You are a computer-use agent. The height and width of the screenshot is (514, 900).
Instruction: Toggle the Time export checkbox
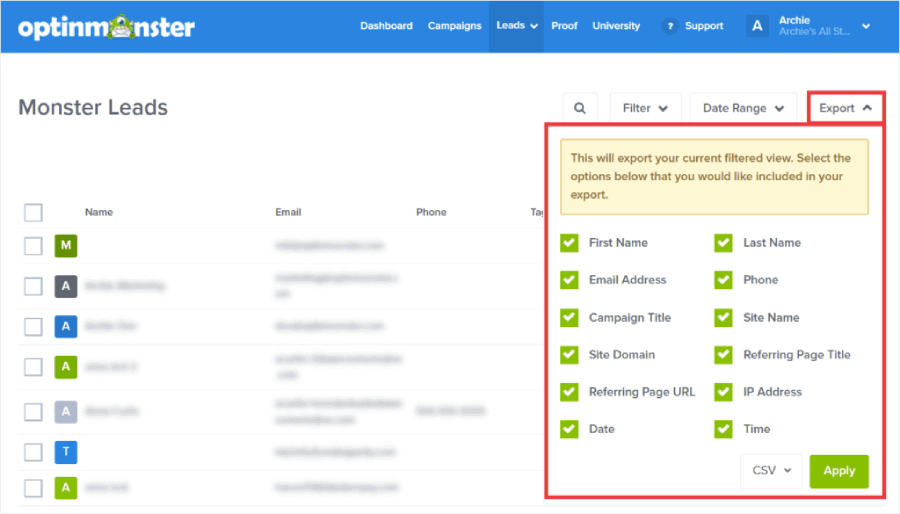point(723,429)
